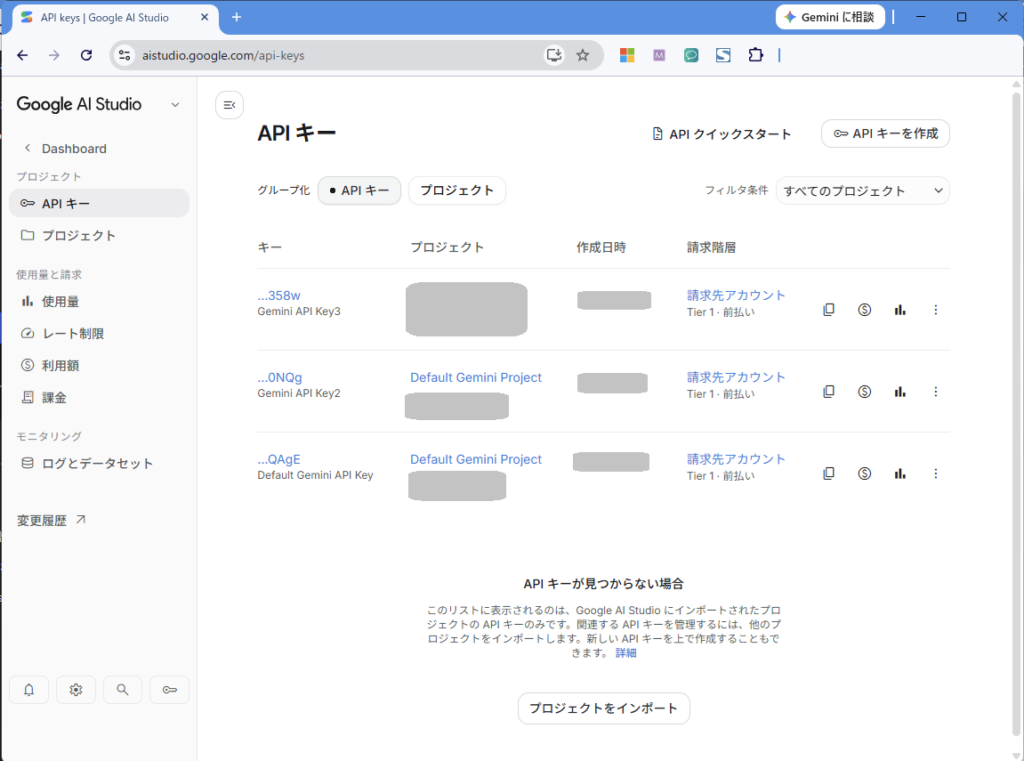The height and width of the screenshot is (761, 1024).
Task: Open 課金 sidebar item
Action: [99, 397]
